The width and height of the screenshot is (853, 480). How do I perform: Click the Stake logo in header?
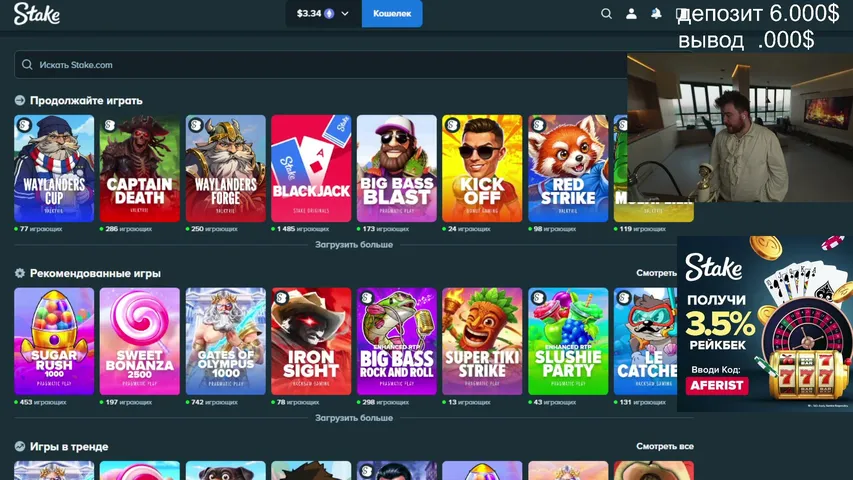click(36, 14)
